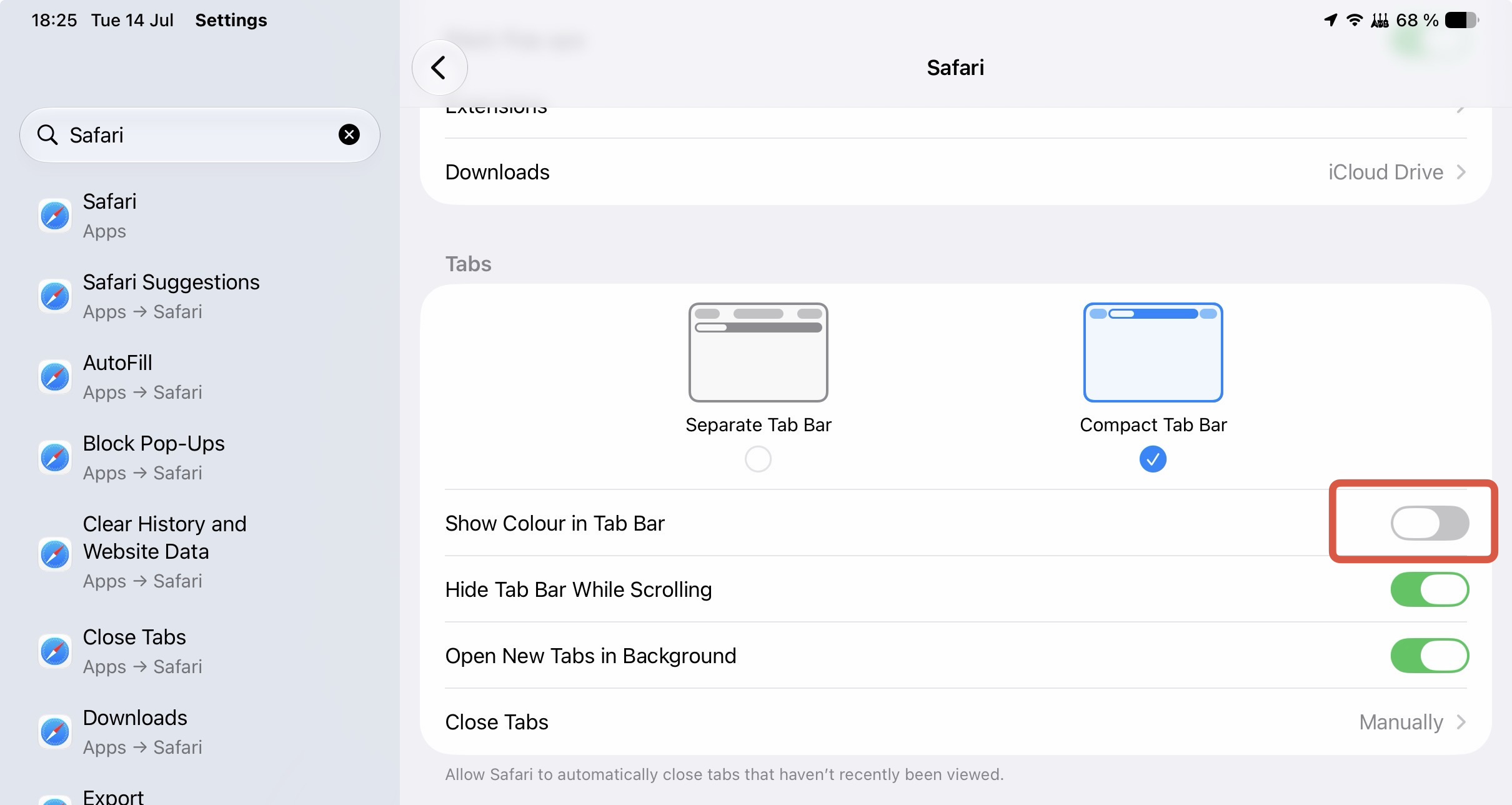Choose the Separate Tab Bar layout thumbnail
This screenshot has height=805, width=1512.
tap(758, 352)
